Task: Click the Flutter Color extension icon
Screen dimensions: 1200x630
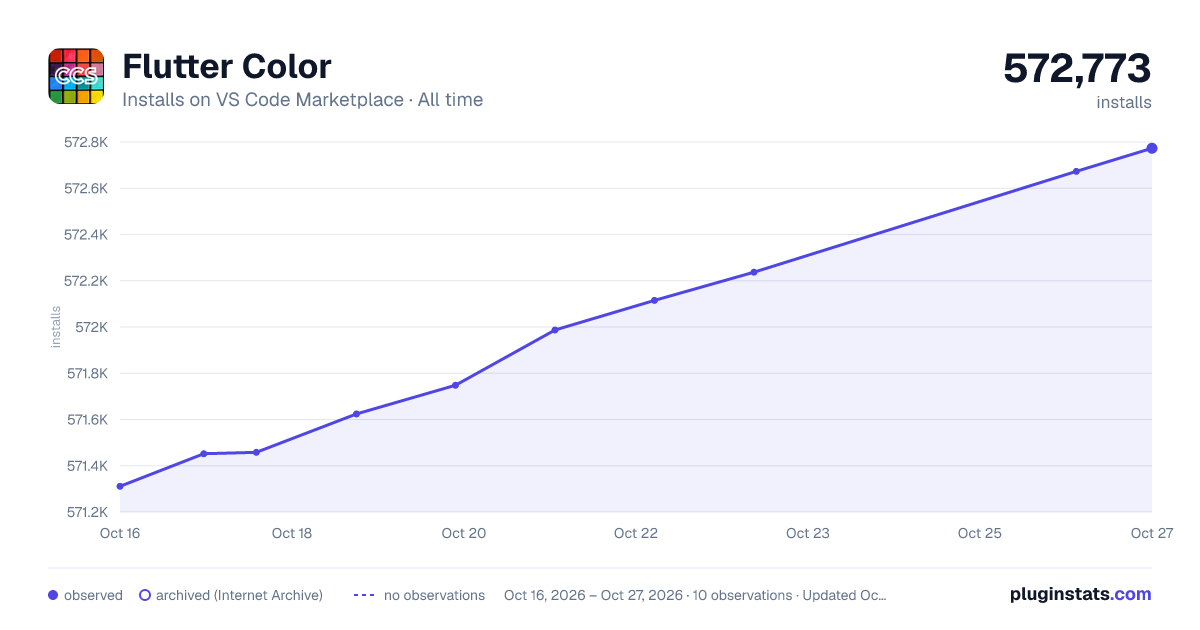Action: tap(76, 76)
